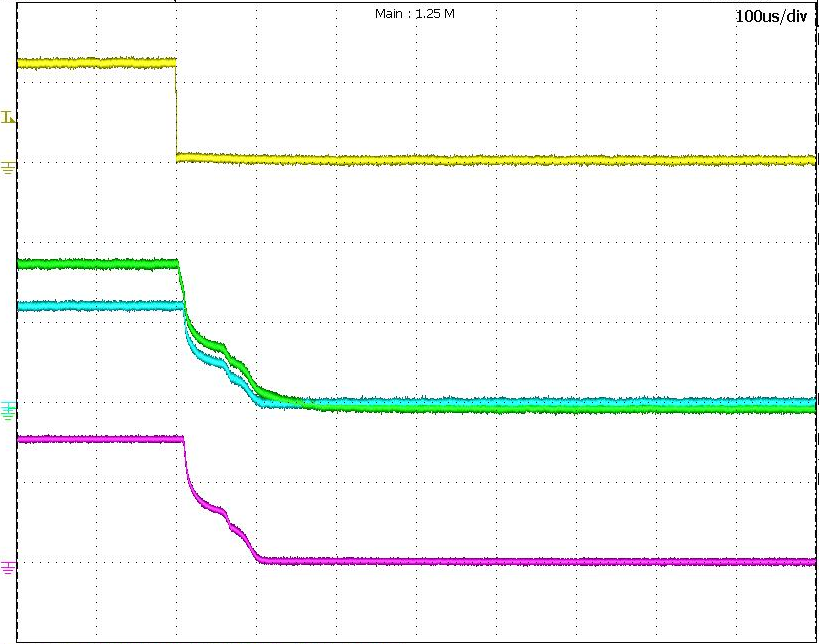Viewport: 819px width, 644px height.
Task: Click the magenta trace high plateau
Action: point(96,438)
